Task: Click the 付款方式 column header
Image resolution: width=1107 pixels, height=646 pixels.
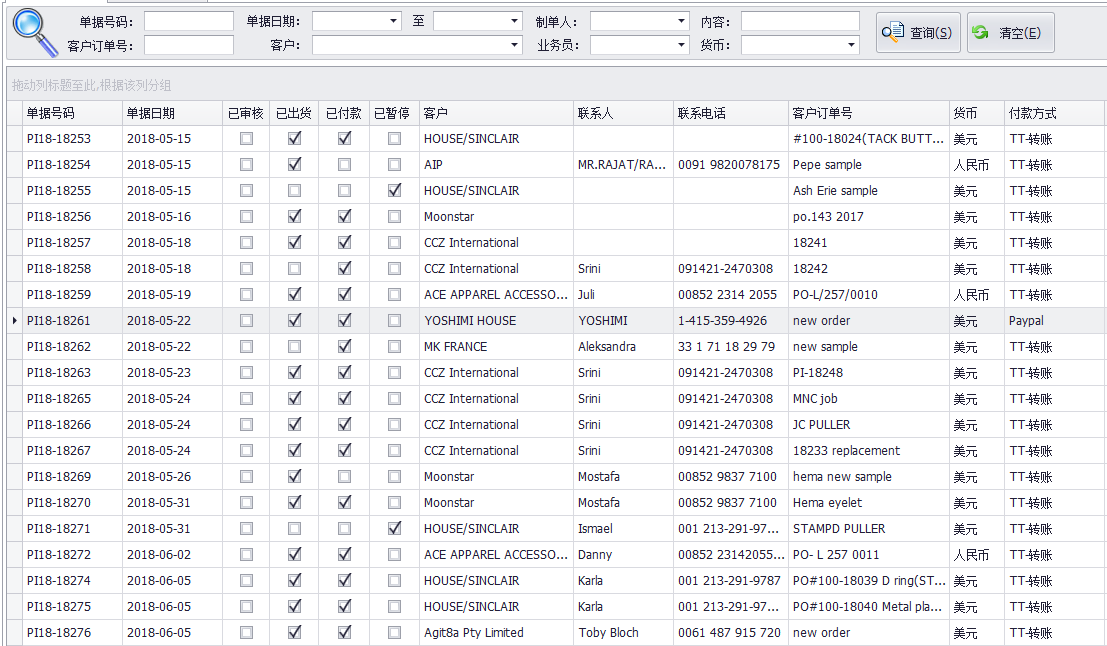Action: 1054,113
